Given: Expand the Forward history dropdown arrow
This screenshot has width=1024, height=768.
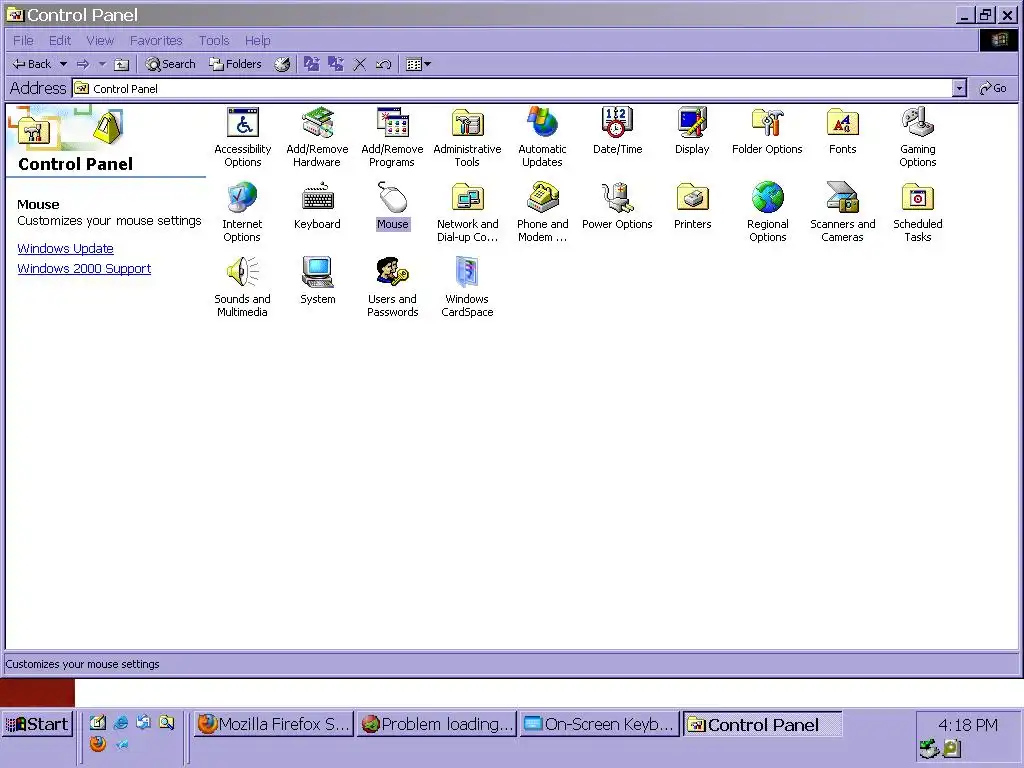Looking at the screenshot, I should pyautogui.click(x=102, y=64).
